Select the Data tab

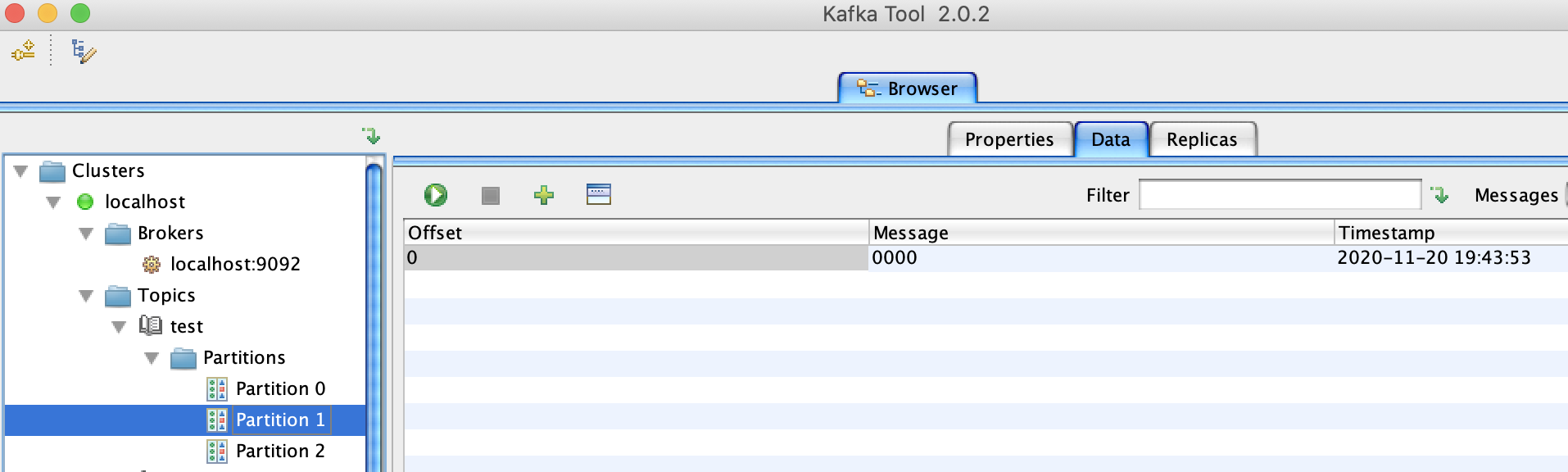point(1111,139)
